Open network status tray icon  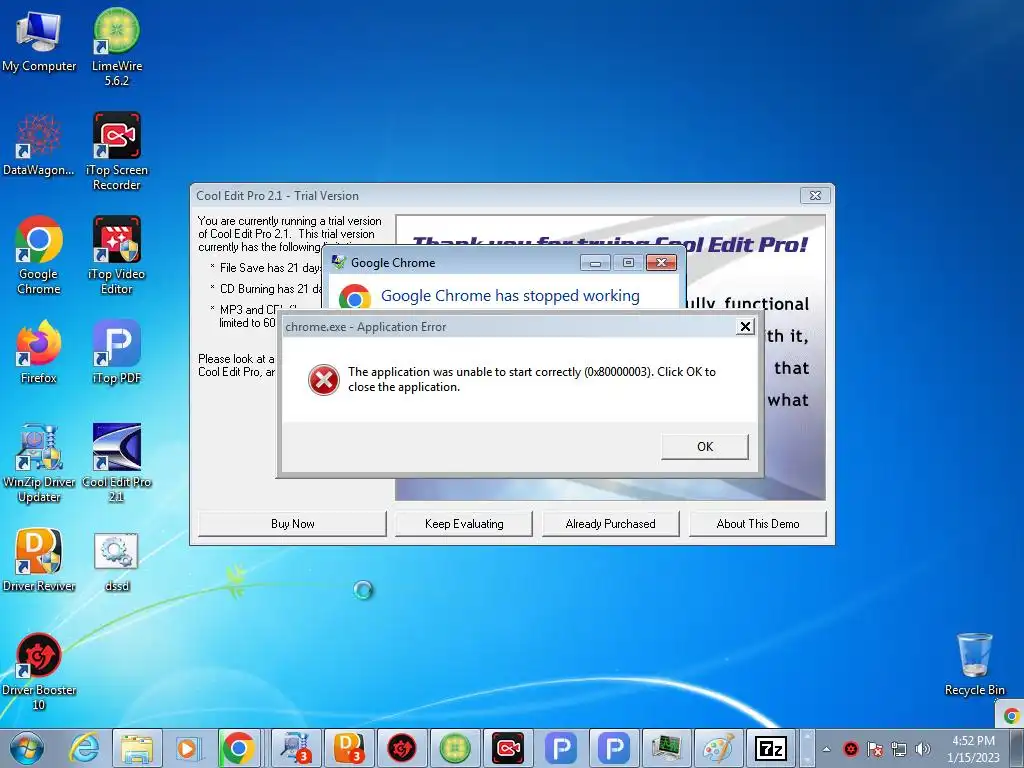(899, 750)
